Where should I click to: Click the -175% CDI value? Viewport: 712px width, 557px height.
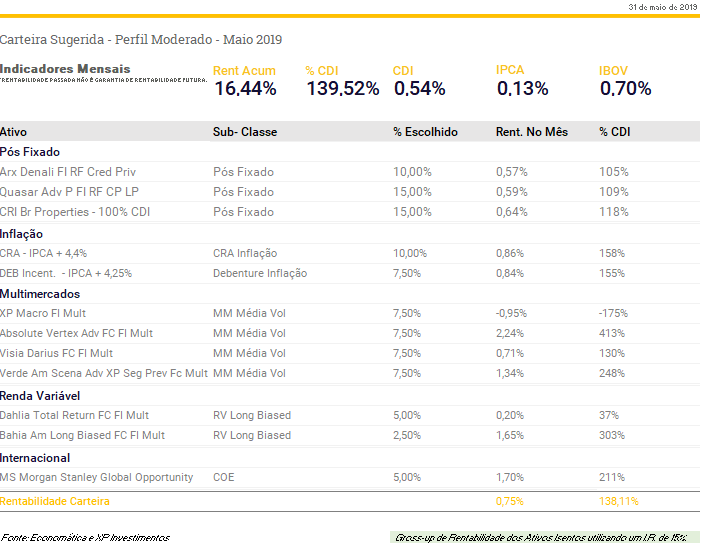[613, 313]
